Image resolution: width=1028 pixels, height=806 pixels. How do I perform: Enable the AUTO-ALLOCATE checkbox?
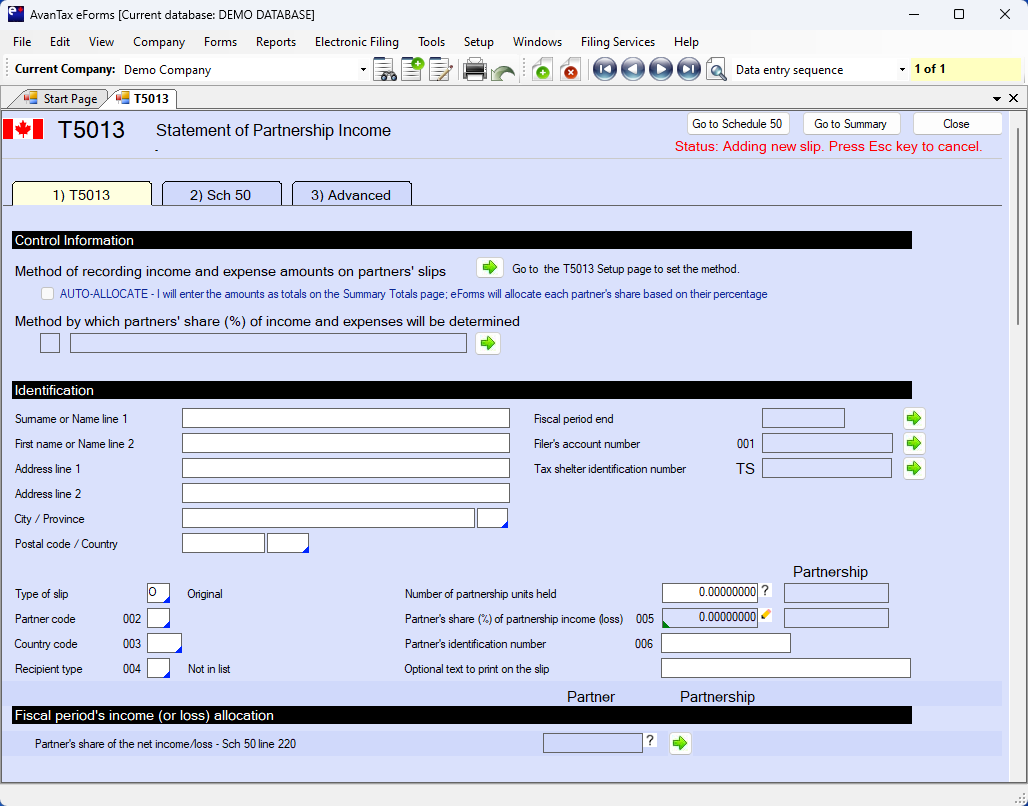(47, 294)
